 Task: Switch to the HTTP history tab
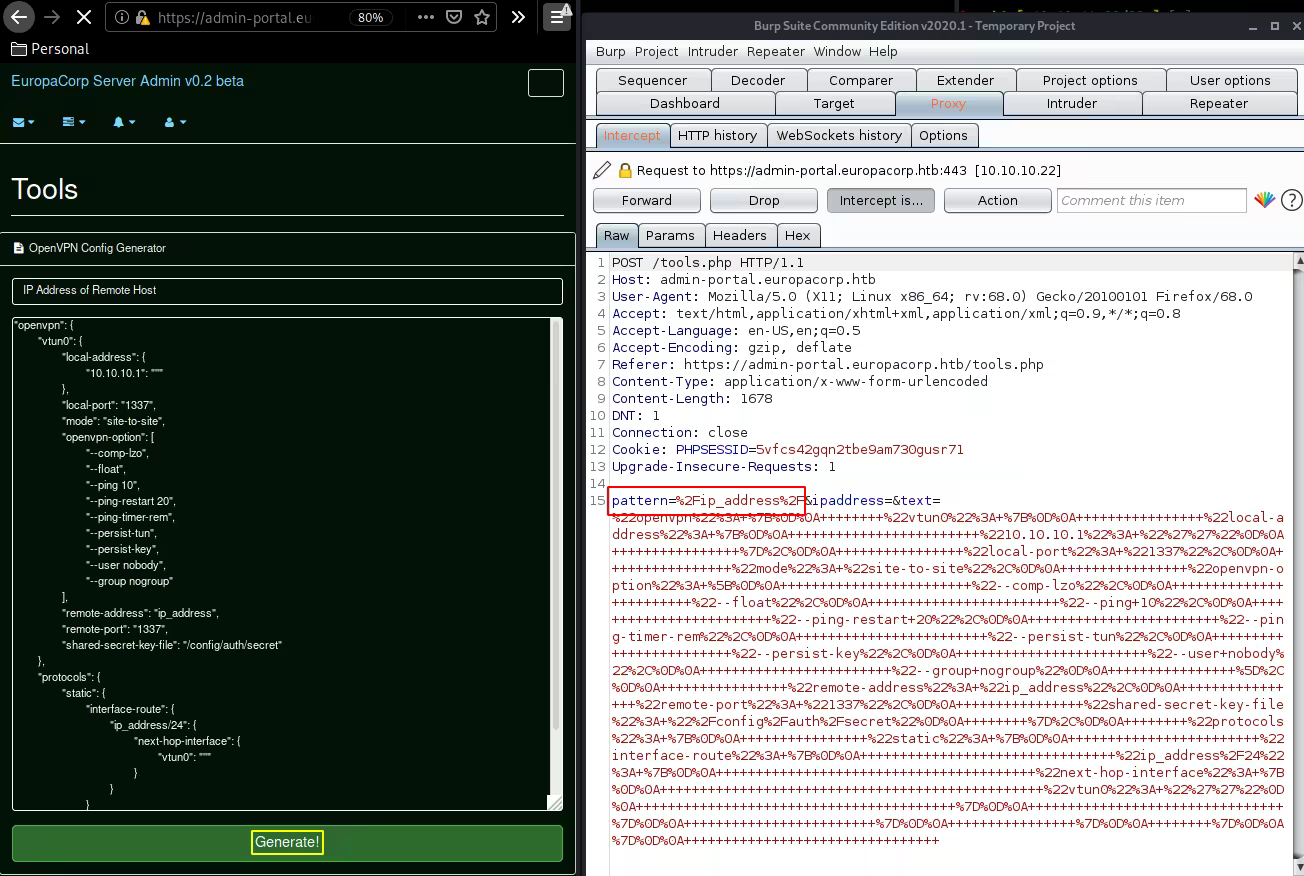tap(717, 135)
